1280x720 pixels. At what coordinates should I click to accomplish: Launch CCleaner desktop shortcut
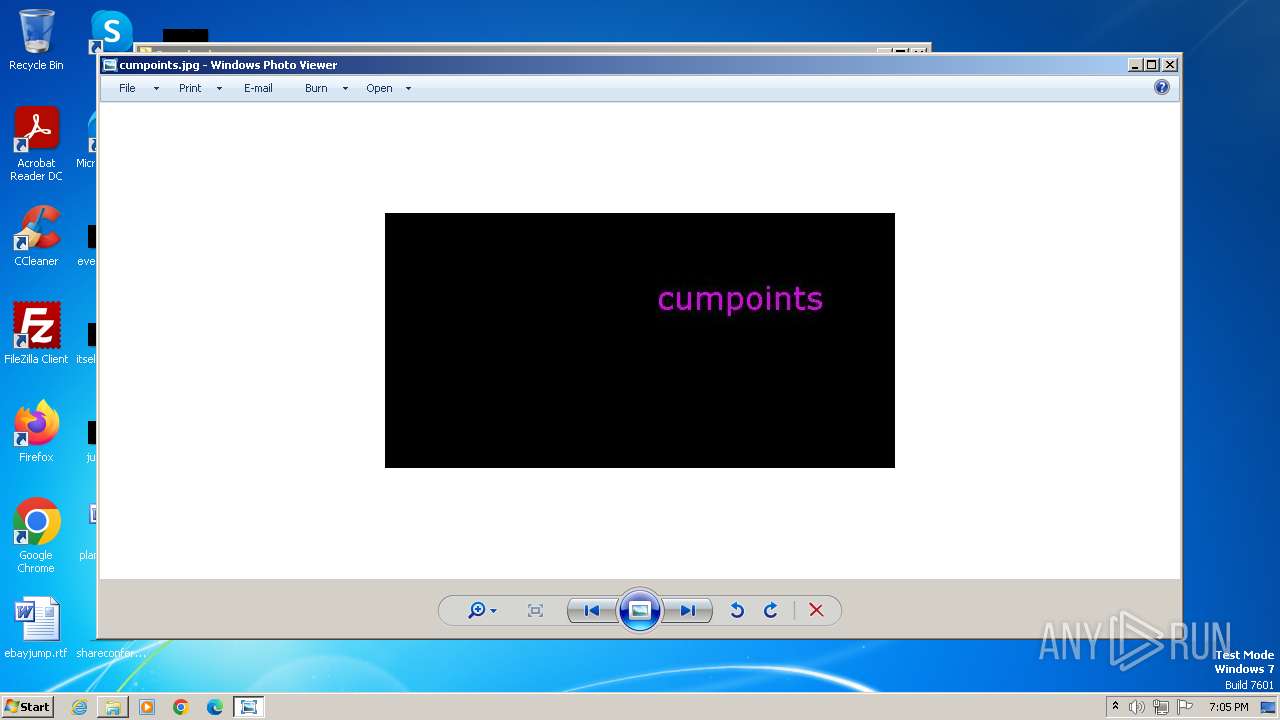[36, 236]
